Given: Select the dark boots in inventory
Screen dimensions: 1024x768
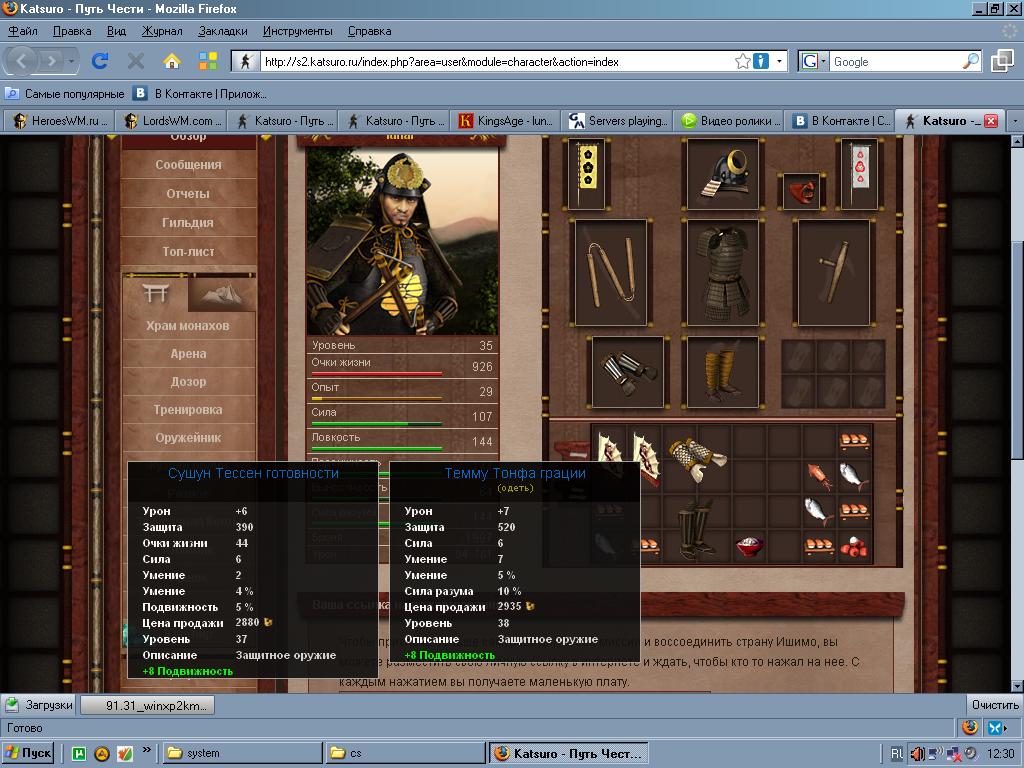Looking at the screenshot, I should pyautogui.click(x=696, y=529).
